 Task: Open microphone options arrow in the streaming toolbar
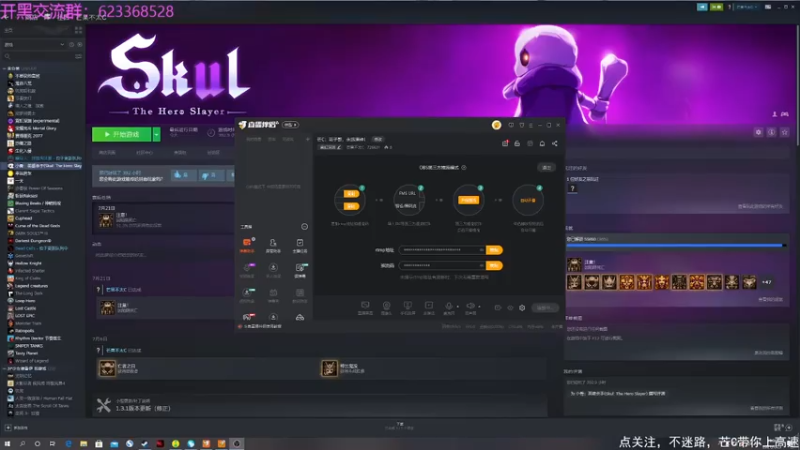point(457,307)
